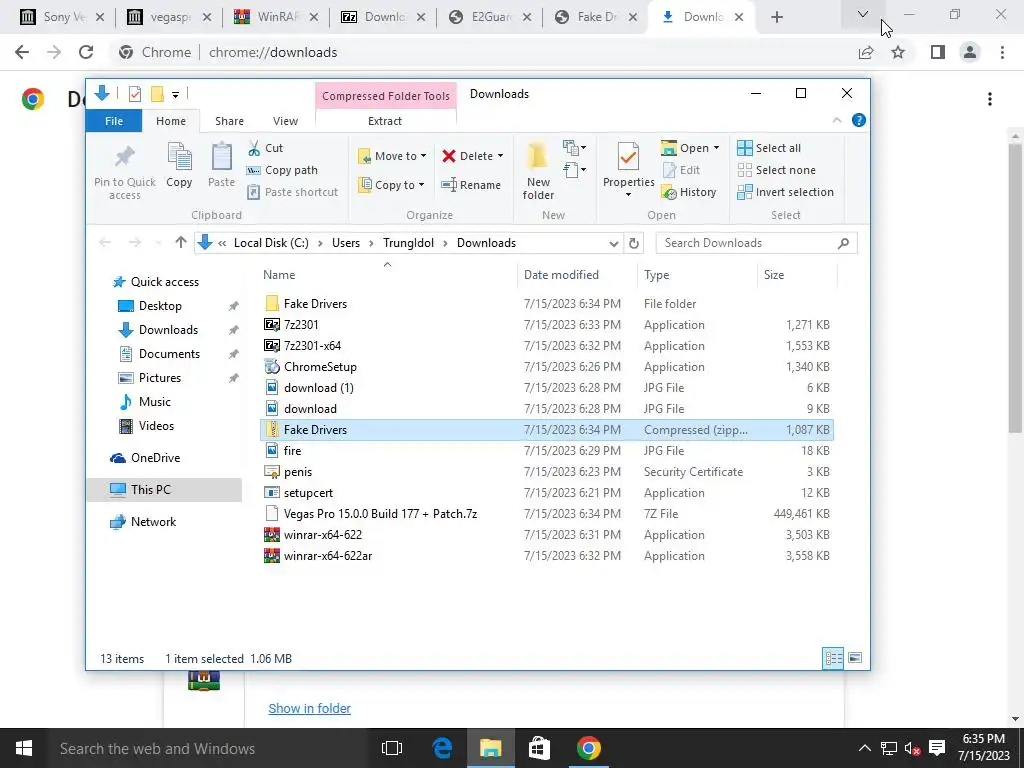Switch to the Share ribbon tab

click(229, 121)
